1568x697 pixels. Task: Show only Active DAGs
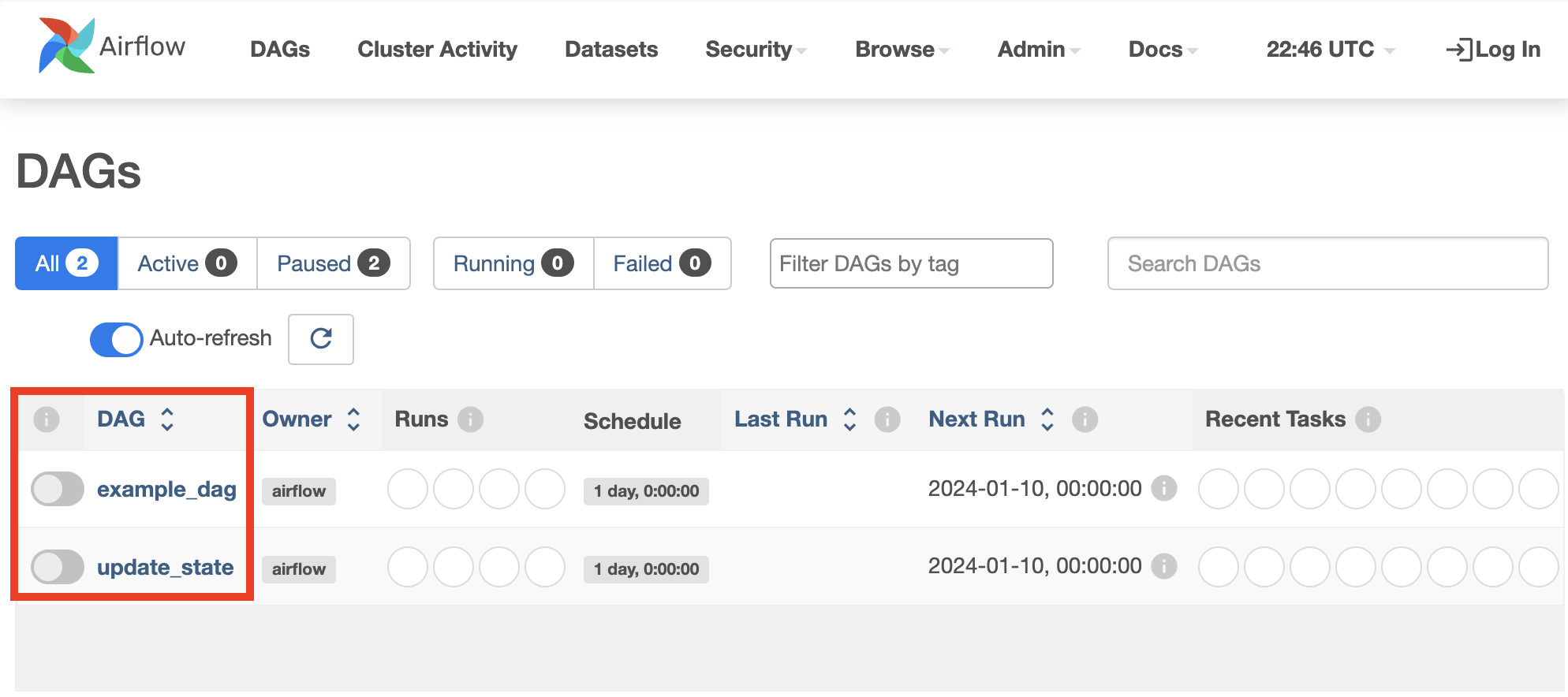click(x=188, y=263)
